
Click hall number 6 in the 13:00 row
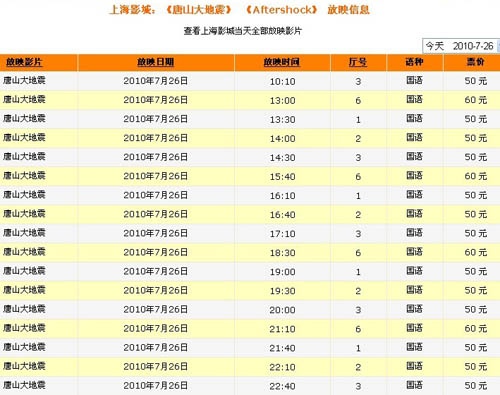[x=358, y=100]
